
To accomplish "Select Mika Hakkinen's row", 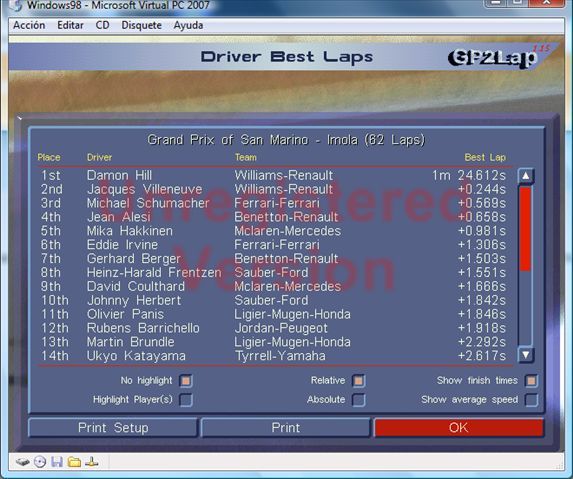I will coord(273,231).
